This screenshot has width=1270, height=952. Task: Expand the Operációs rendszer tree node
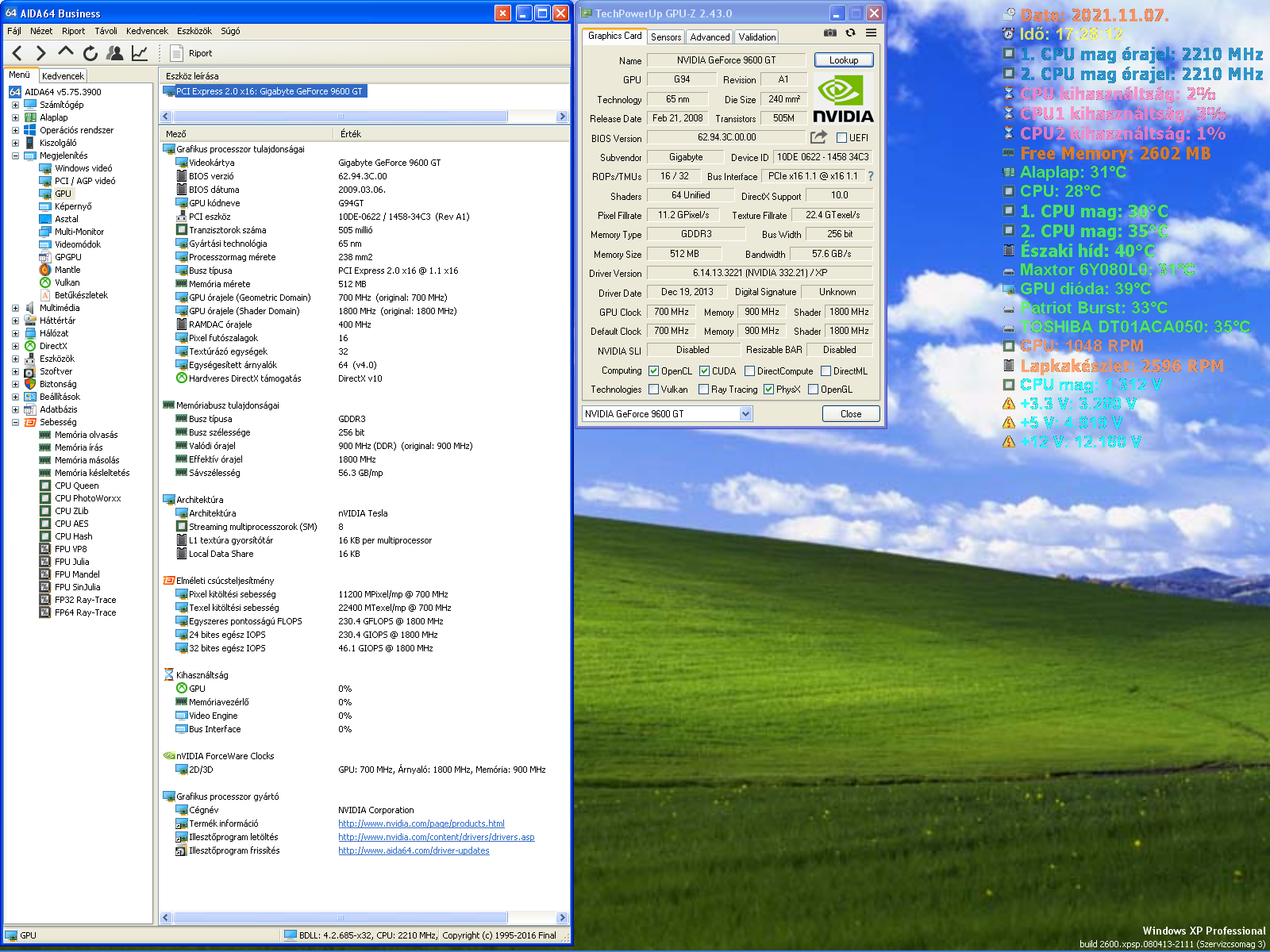[x=15, y=130]
